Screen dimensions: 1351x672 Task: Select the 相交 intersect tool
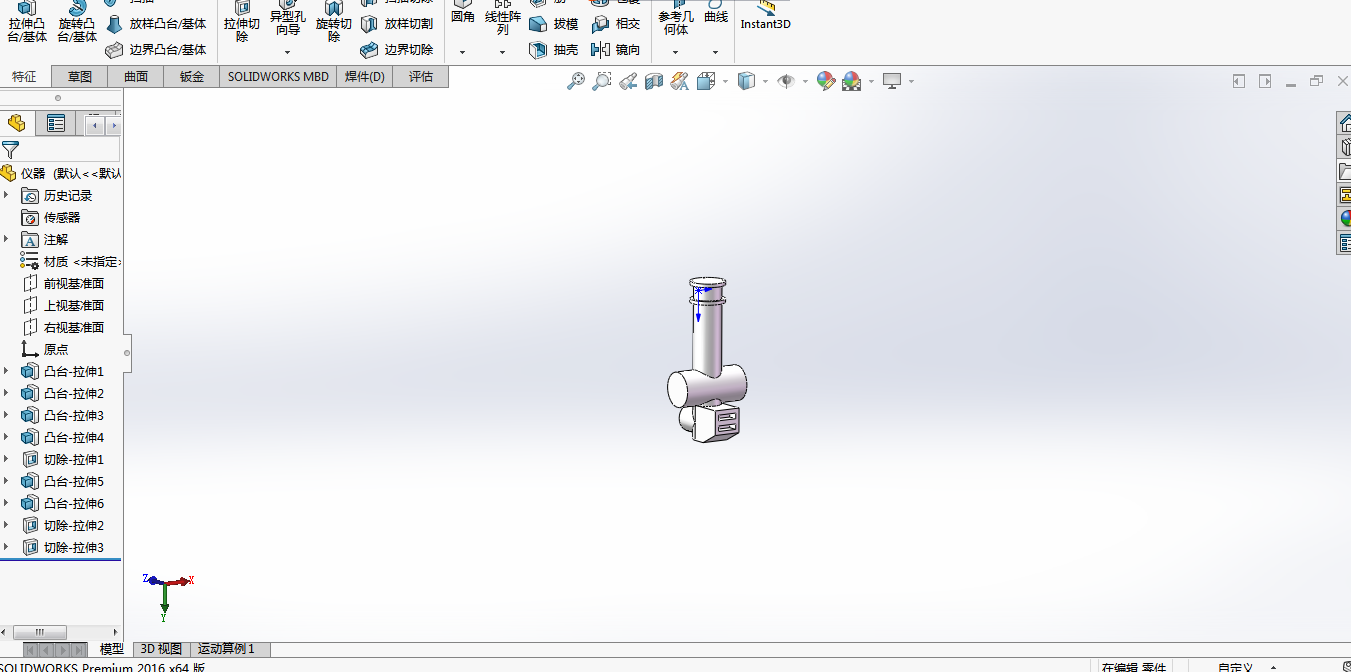click(x=616, y=24)
